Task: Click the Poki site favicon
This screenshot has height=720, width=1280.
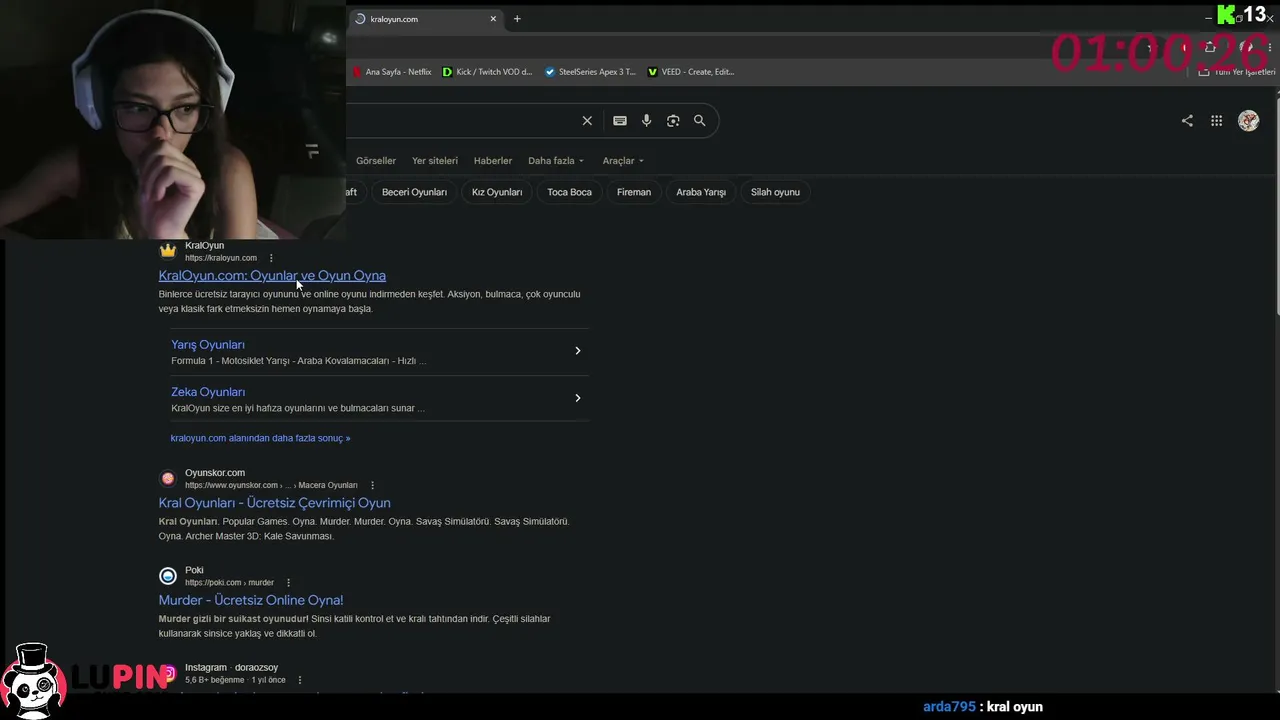Action: (168, 576)
